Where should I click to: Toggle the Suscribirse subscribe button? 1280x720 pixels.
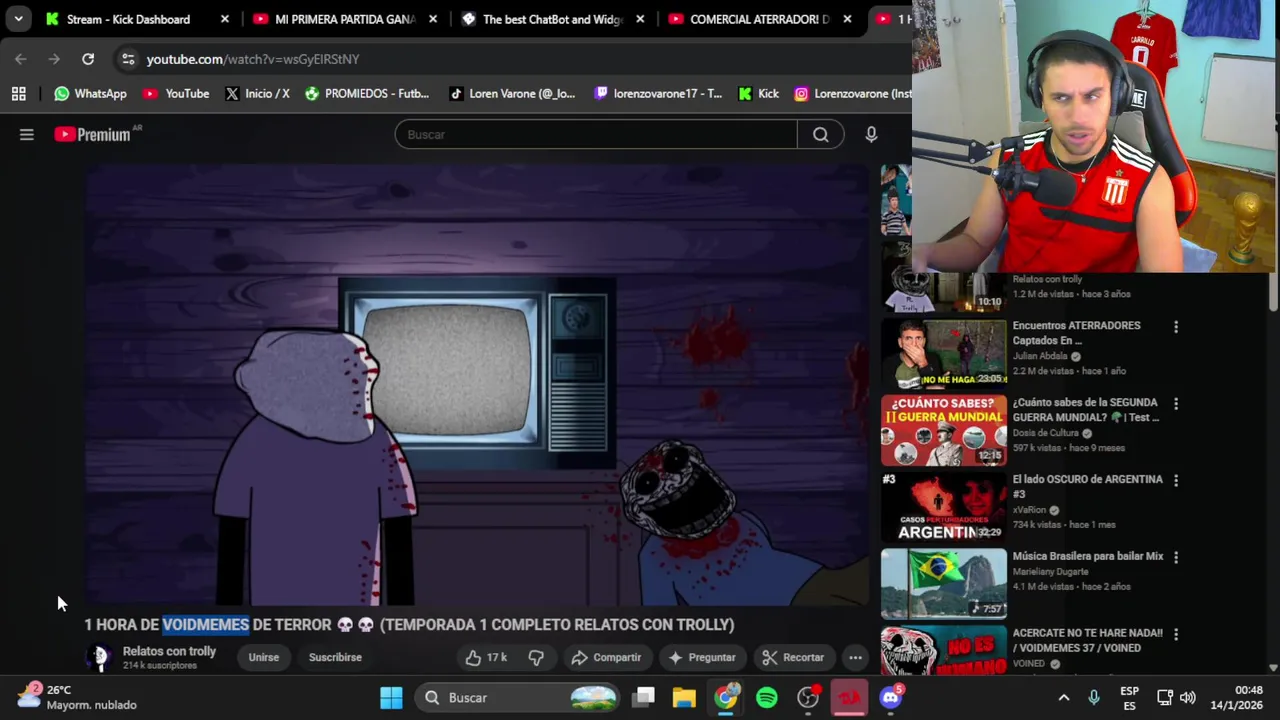(x=335, y=657)
